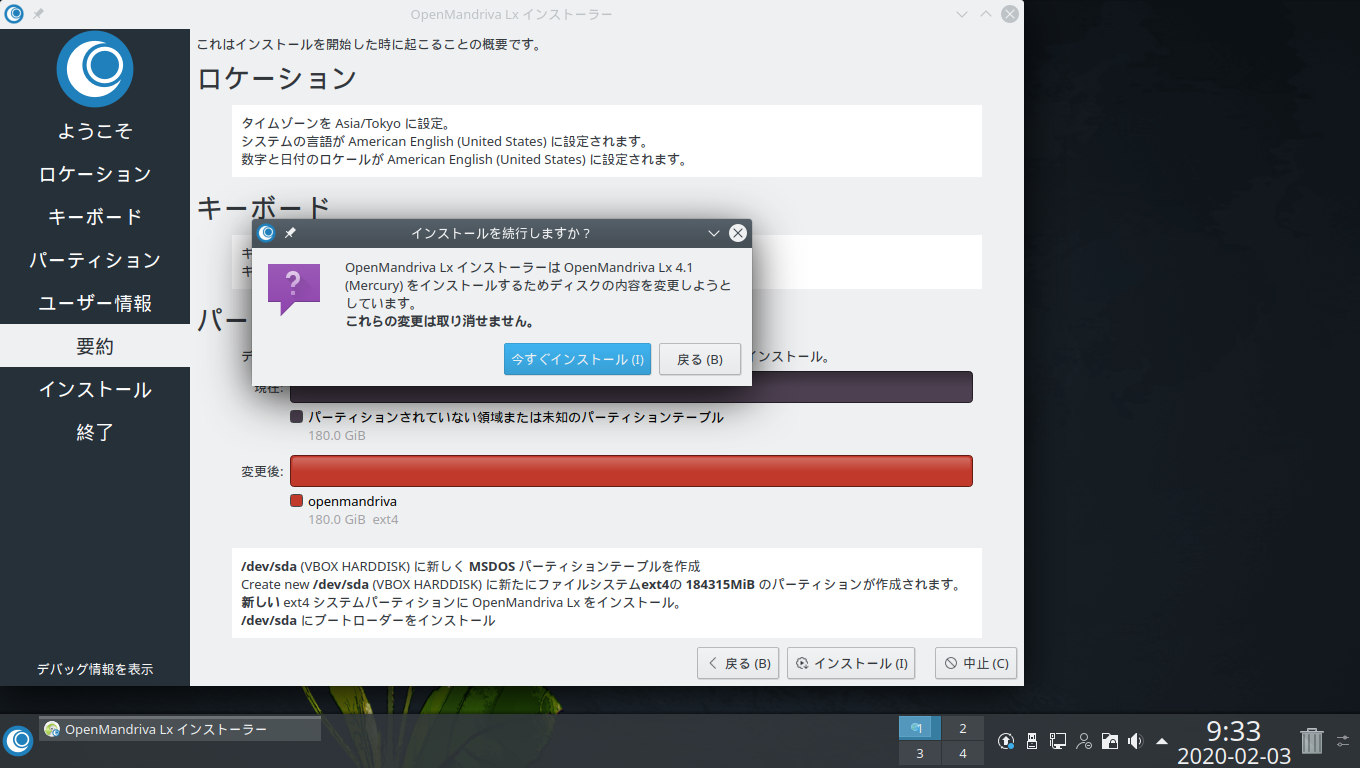Switch to virtual desktop 3
Image resolution: width=1360 pixels, height=768 pixels.
919,753
